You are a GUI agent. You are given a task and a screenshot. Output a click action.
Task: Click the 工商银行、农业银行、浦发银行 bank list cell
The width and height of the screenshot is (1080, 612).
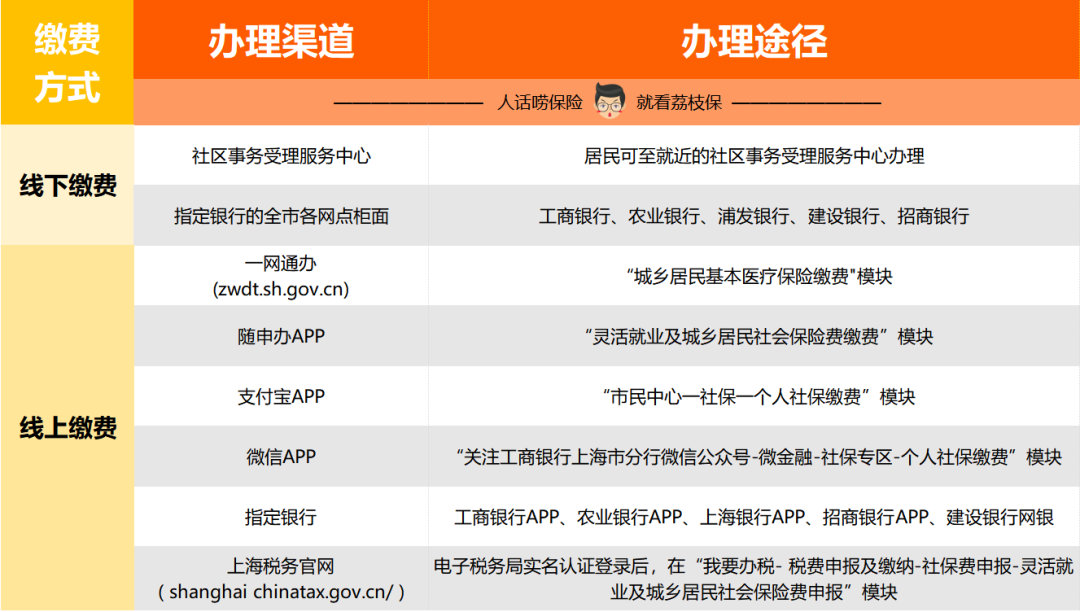[754, 215]
